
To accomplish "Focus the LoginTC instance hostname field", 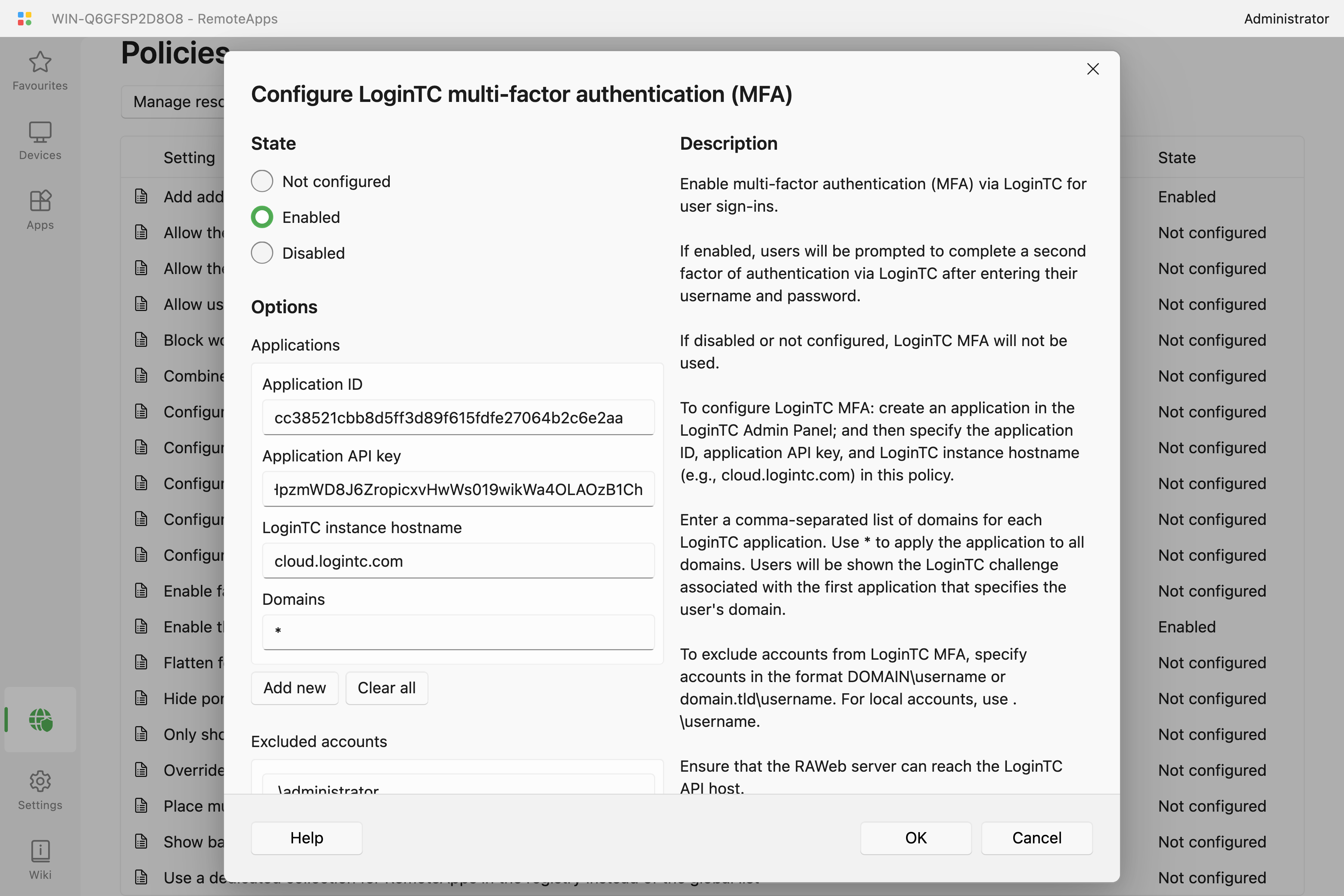I will click(x=458, y=561).
